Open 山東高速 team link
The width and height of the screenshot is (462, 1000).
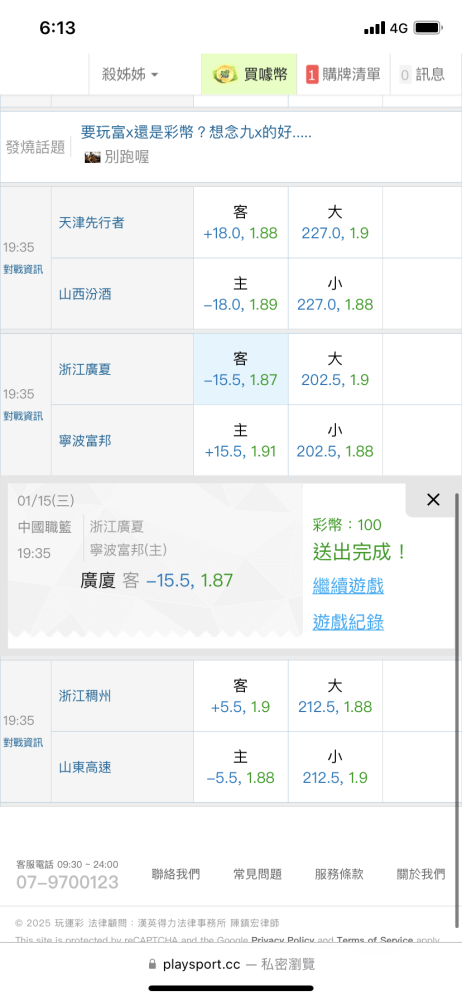coord(85,767)
